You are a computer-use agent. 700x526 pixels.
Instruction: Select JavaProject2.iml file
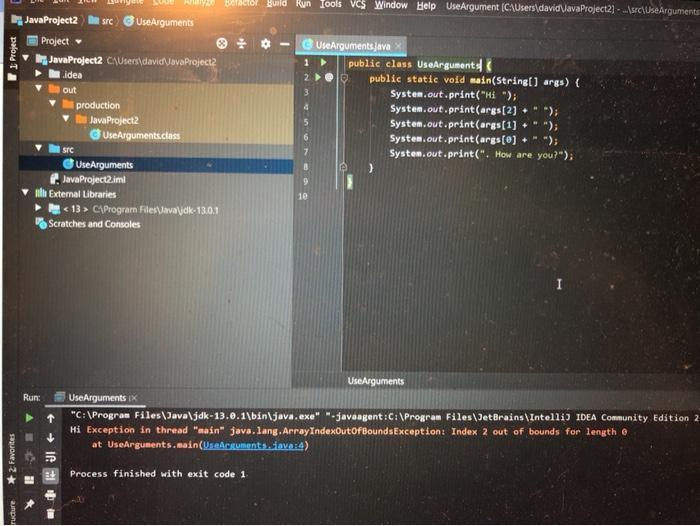[x=88, y=179]
